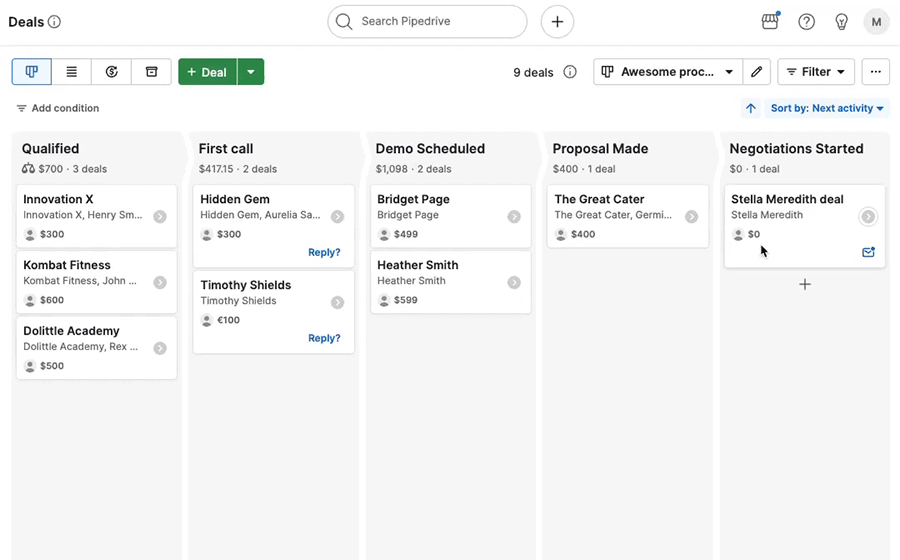Screen dimensions: 900x560
Task: Open the Kombat Fitness deal title
Action: click(67, 265)
